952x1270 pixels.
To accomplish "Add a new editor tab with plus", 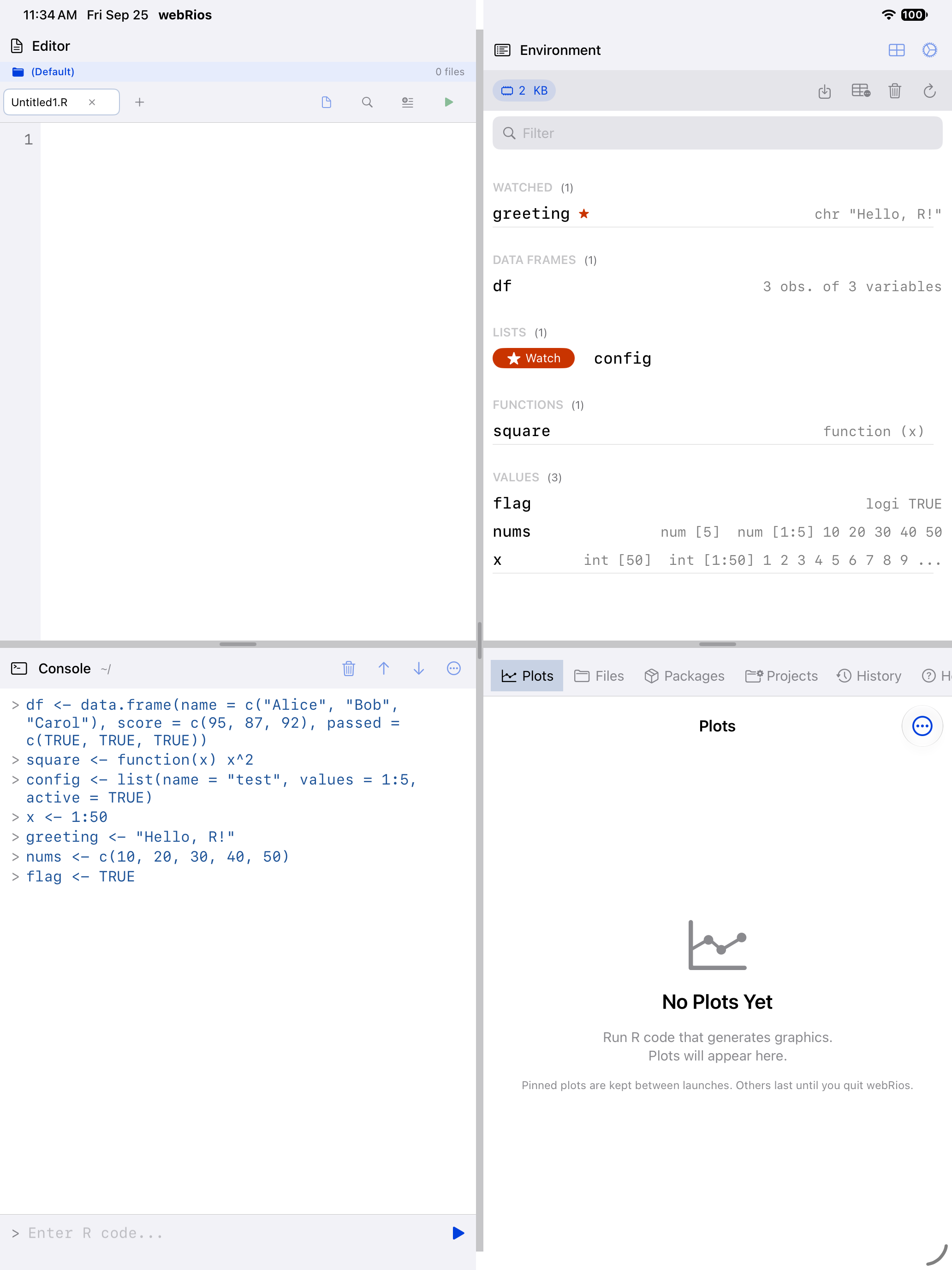I will [139, 102].
